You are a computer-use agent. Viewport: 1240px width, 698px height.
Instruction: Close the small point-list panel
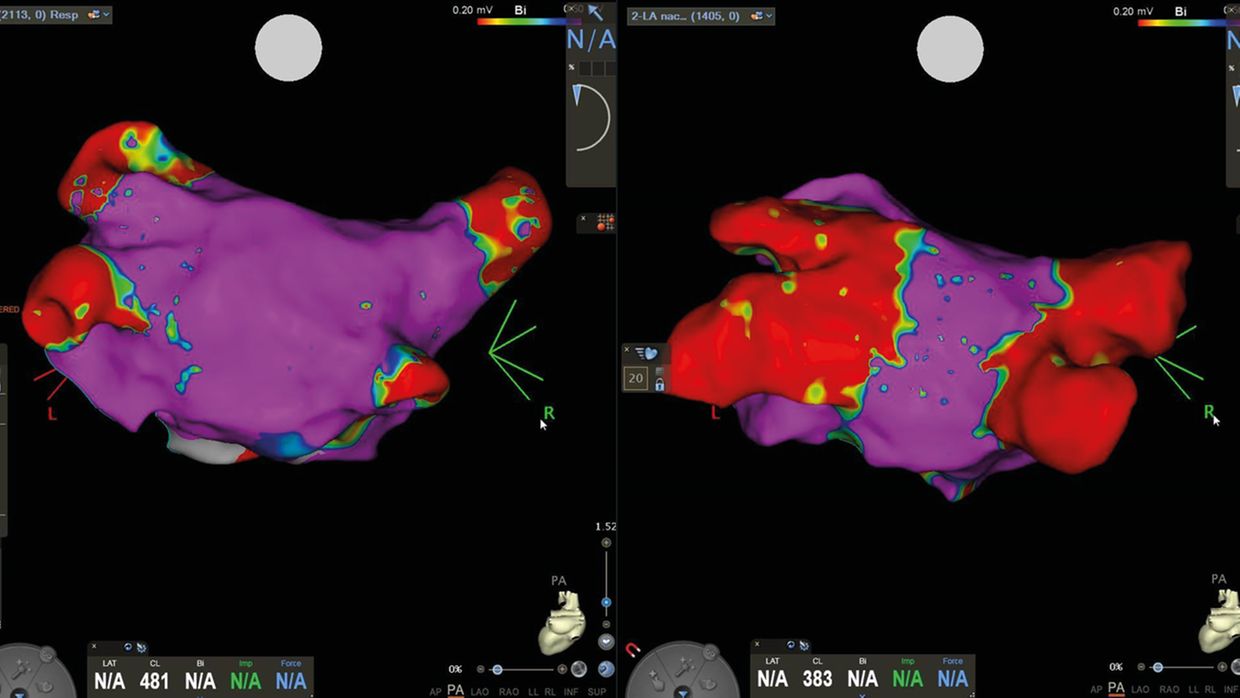click(583, 217)
